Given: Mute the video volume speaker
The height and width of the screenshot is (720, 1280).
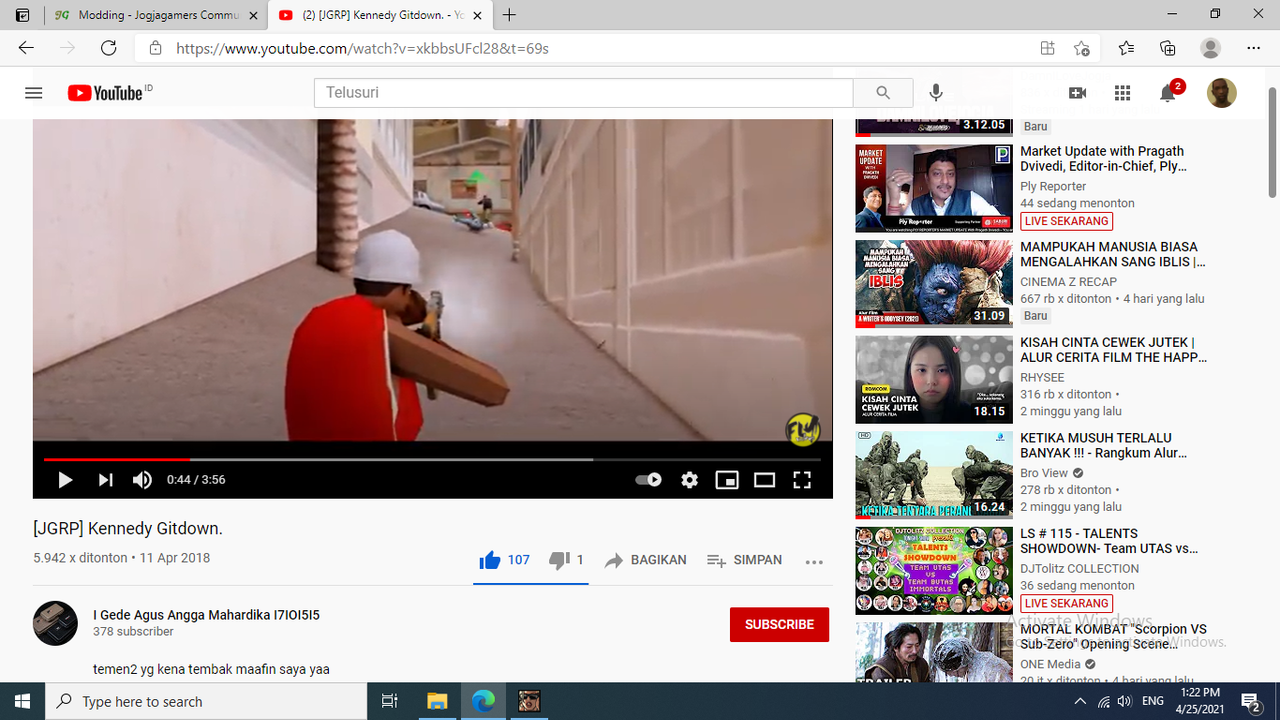Looking at the screenshot, I should click(143, 480).
